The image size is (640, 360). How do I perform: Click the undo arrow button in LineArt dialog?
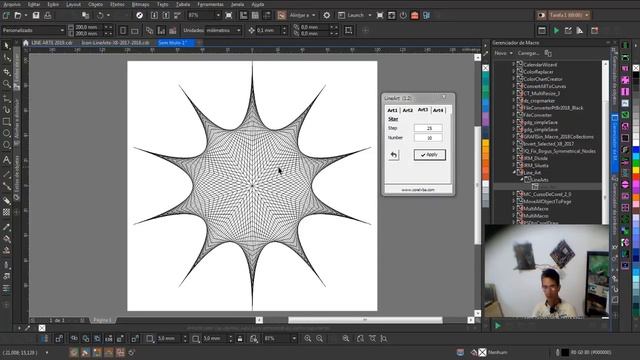point(393,155)
